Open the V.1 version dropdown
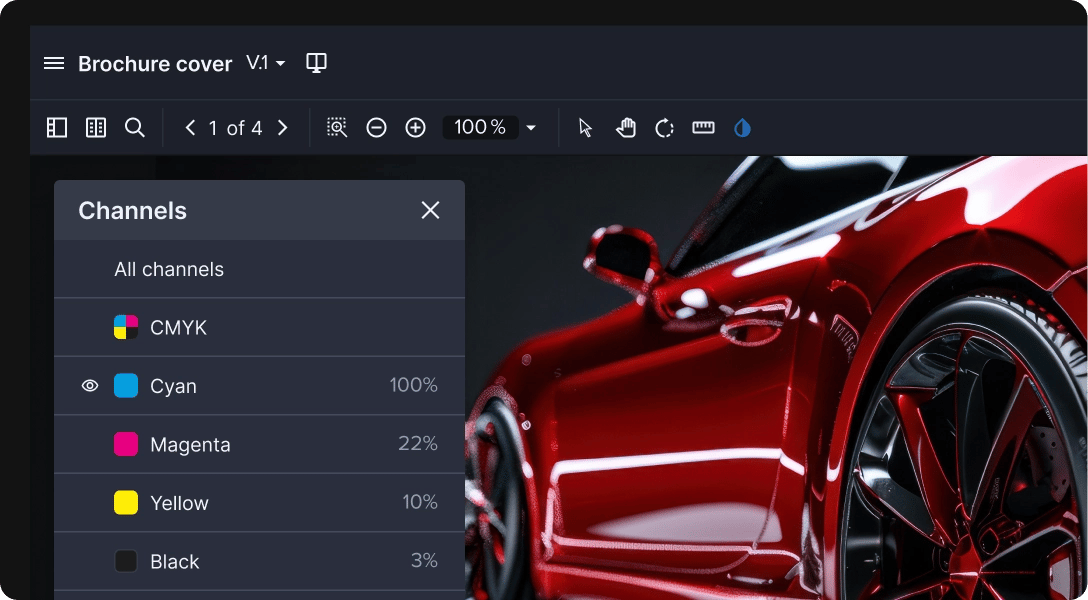The image size is (1088, 600). tap(266, 63)
